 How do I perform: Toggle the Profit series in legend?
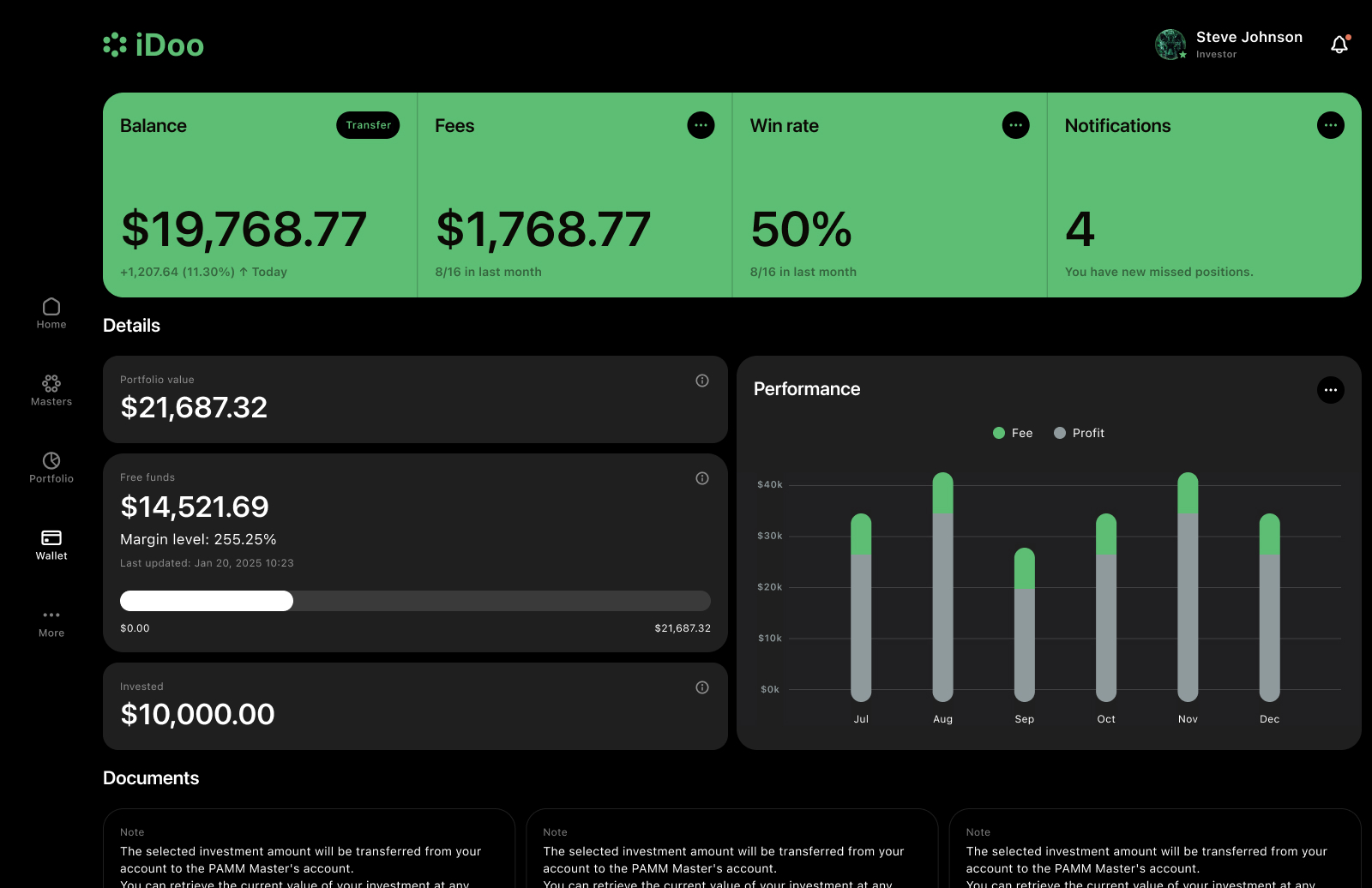pos(1080,433)
